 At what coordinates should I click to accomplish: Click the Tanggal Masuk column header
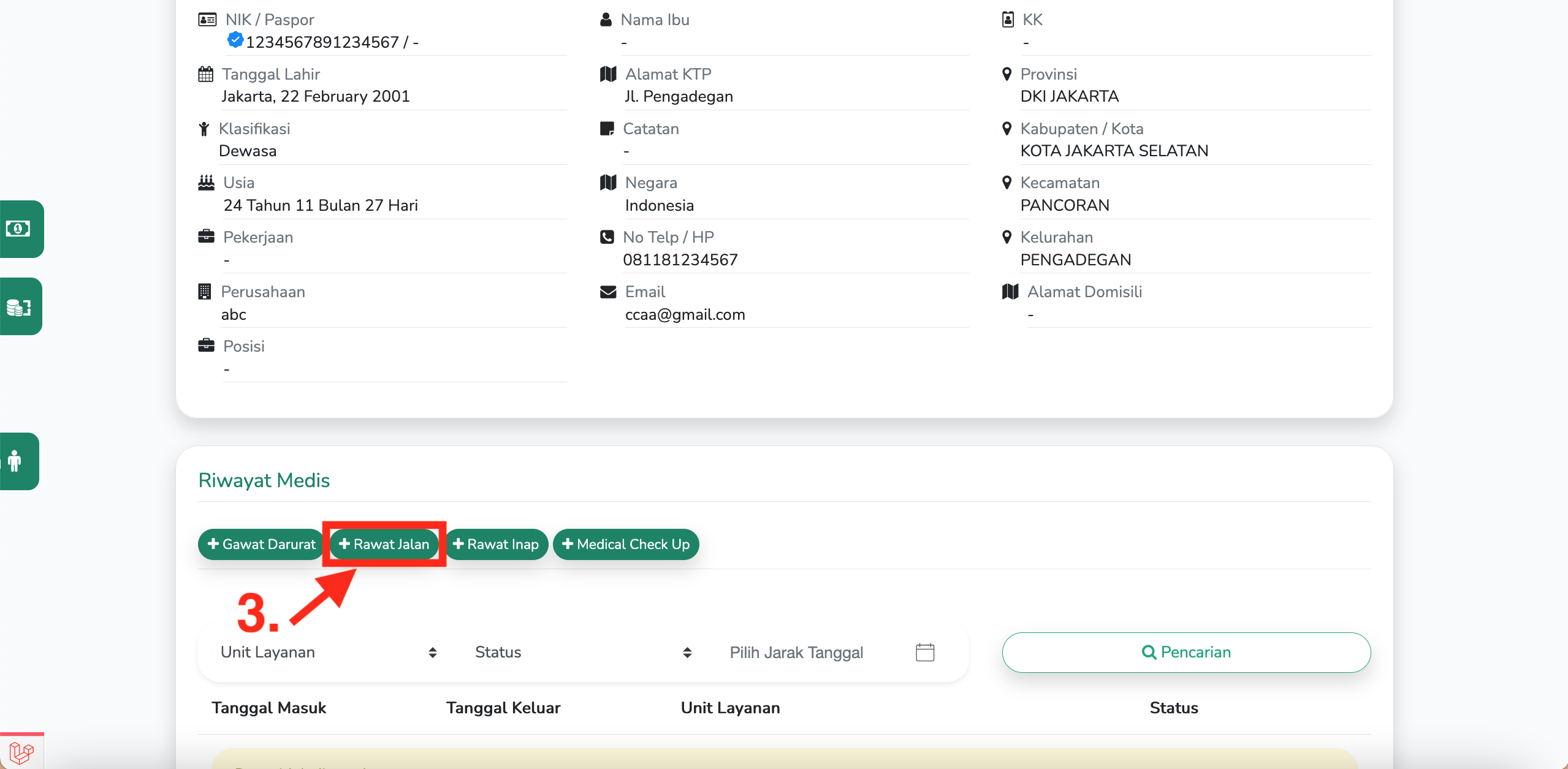(x=268, y=708)
